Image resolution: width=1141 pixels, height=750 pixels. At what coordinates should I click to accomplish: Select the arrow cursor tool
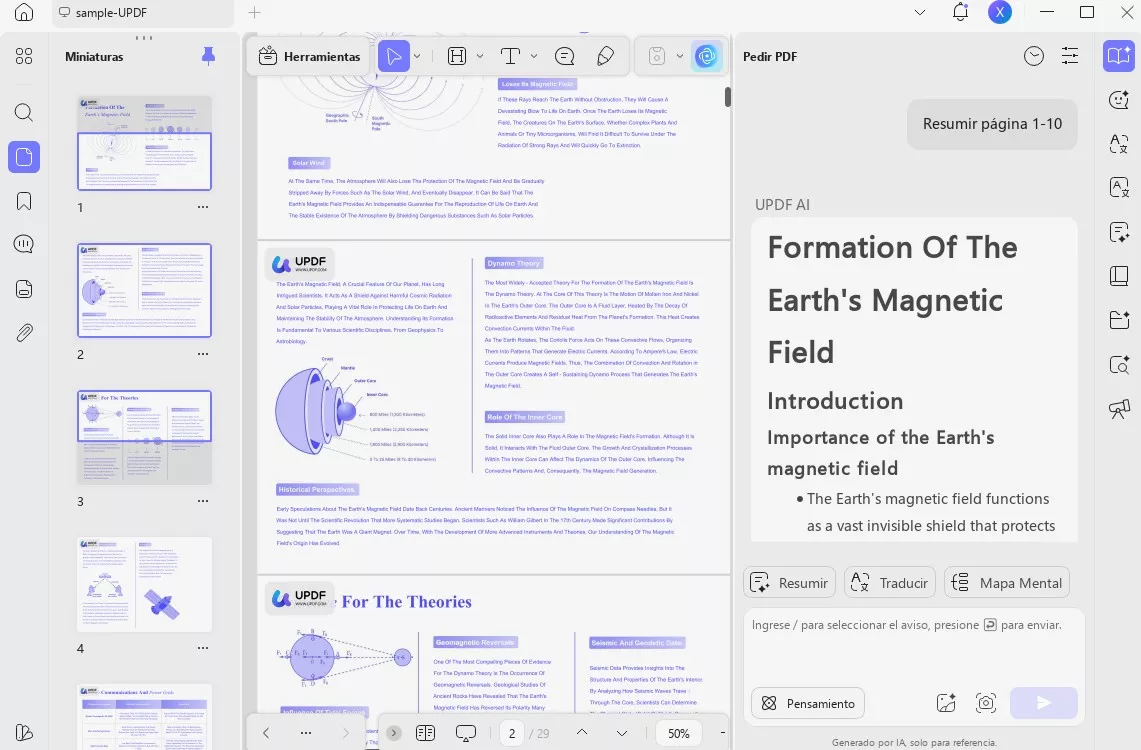click(394, 57)
